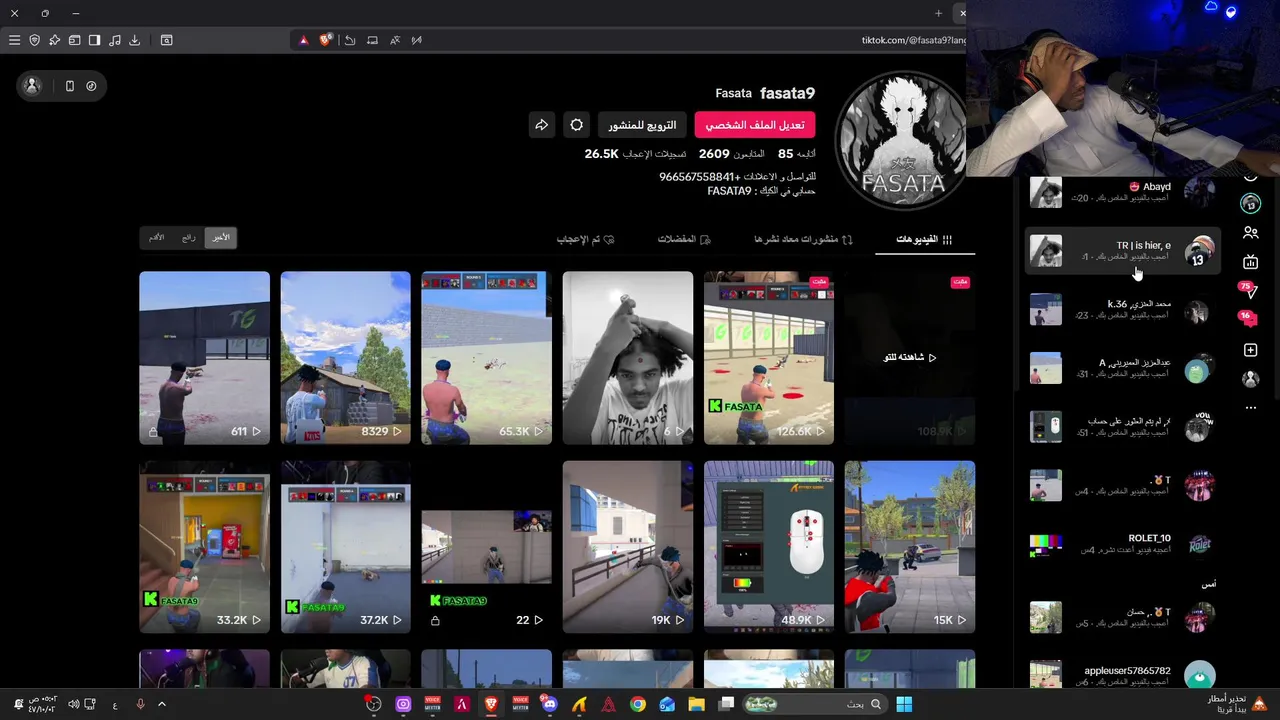Viewport: 1280px width, 720px height.
Task: Expand the hidden tray icons chevron
Action: coord(162,704)
